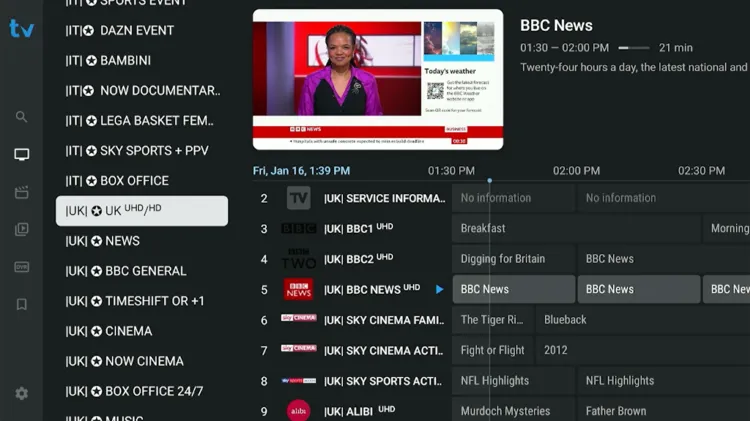Open the BBC News video preview

coord(378,79)
